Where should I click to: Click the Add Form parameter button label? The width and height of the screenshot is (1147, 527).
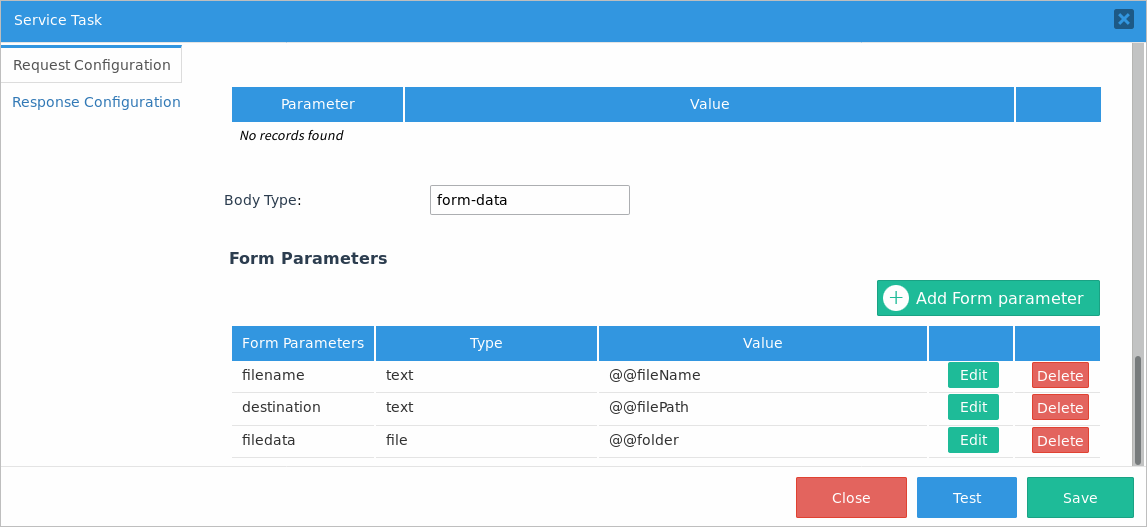999,298
